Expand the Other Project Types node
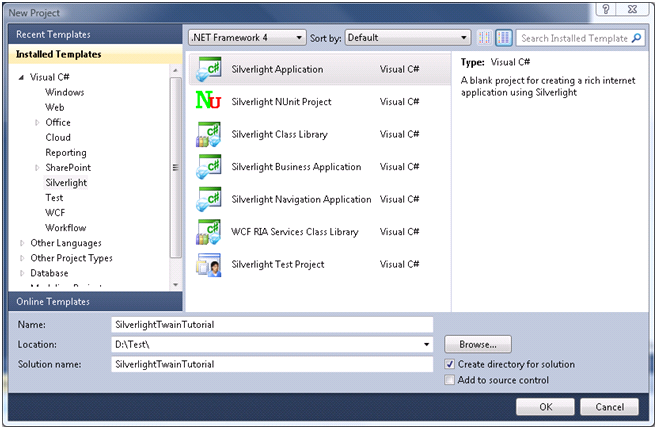Screen dimensions: 657x429 click(22, 258)
